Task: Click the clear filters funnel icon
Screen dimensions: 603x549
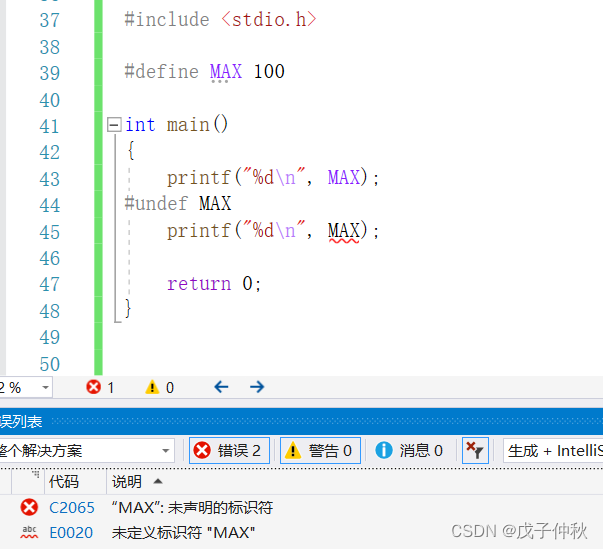Action: point(475,451)
